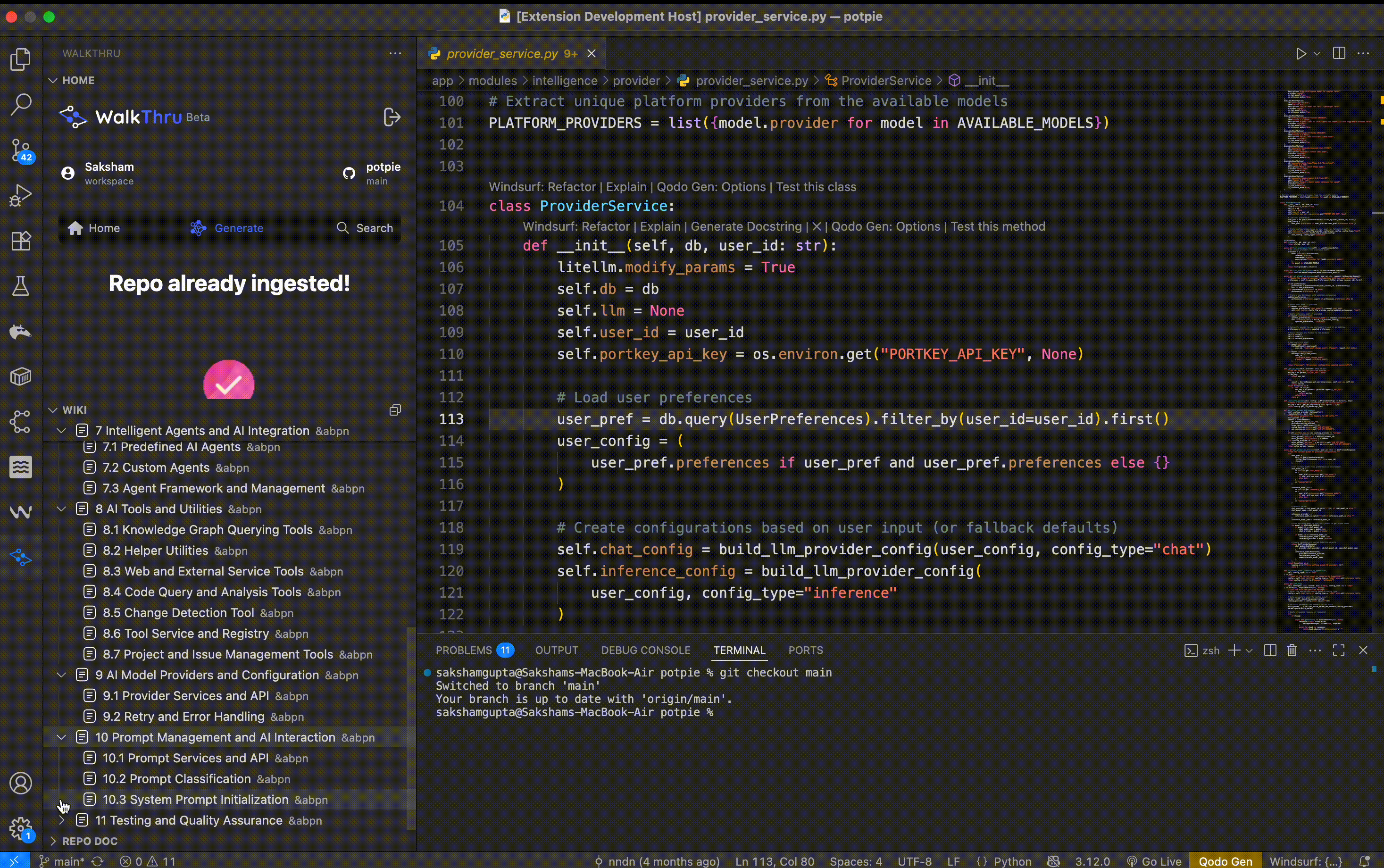Image resolution: width=1384 pixels, height=868 pixels.
Task: Open Run and Debug view
Action: 21,195
